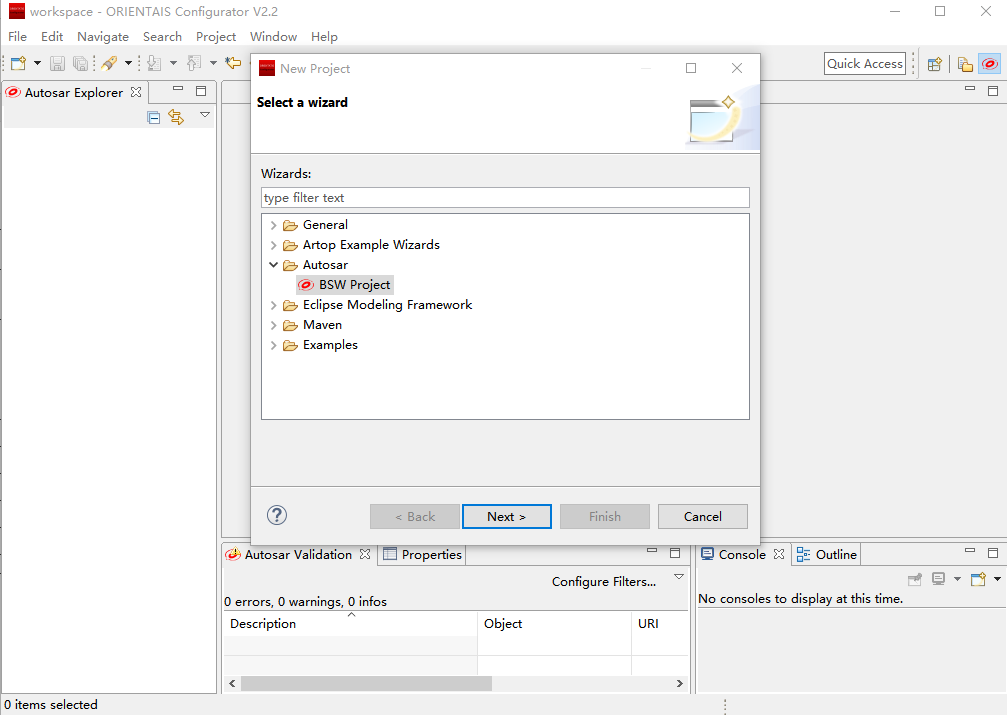Image resolution: width=1007 pixels, height=715 pixels.
Task: Switch to the Outline tab
Action: click(827, 554)
